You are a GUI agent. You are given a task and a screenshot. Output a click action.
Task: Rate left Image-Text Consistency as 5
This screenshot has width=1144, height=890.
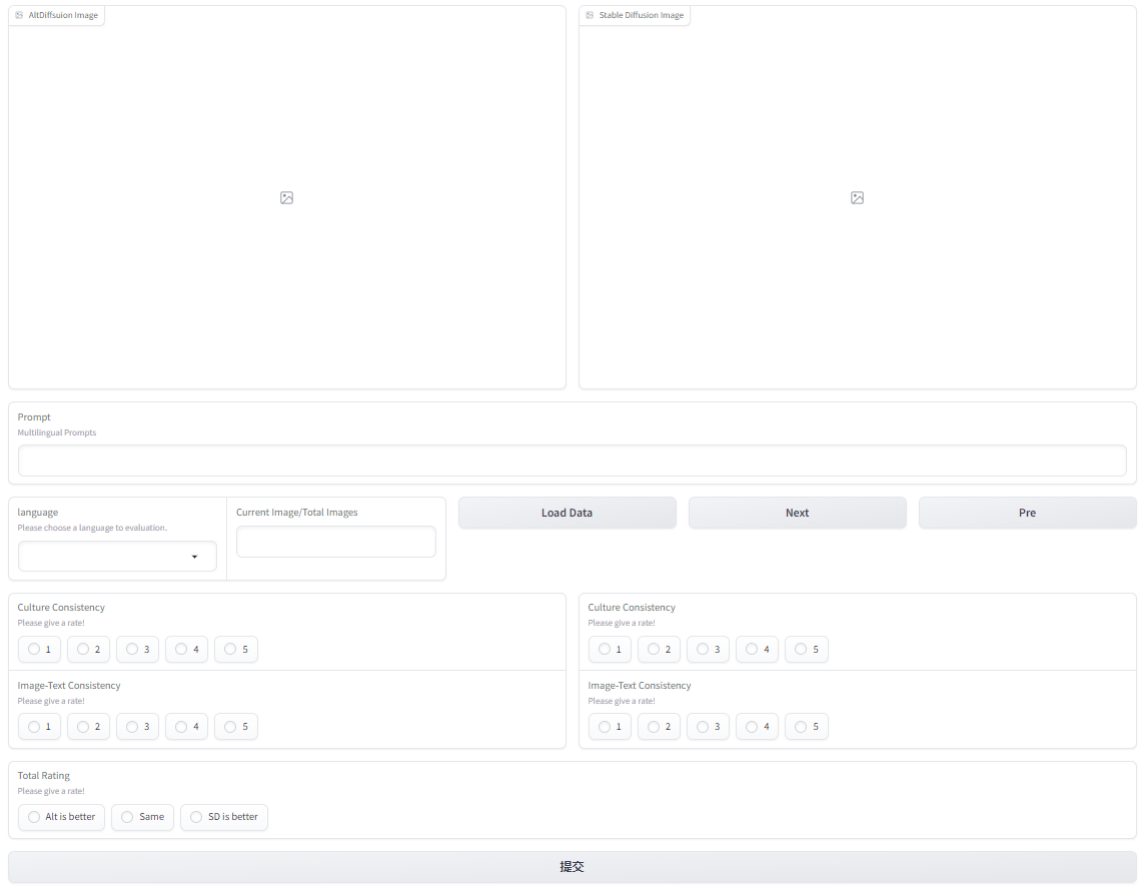coord(236,727)
